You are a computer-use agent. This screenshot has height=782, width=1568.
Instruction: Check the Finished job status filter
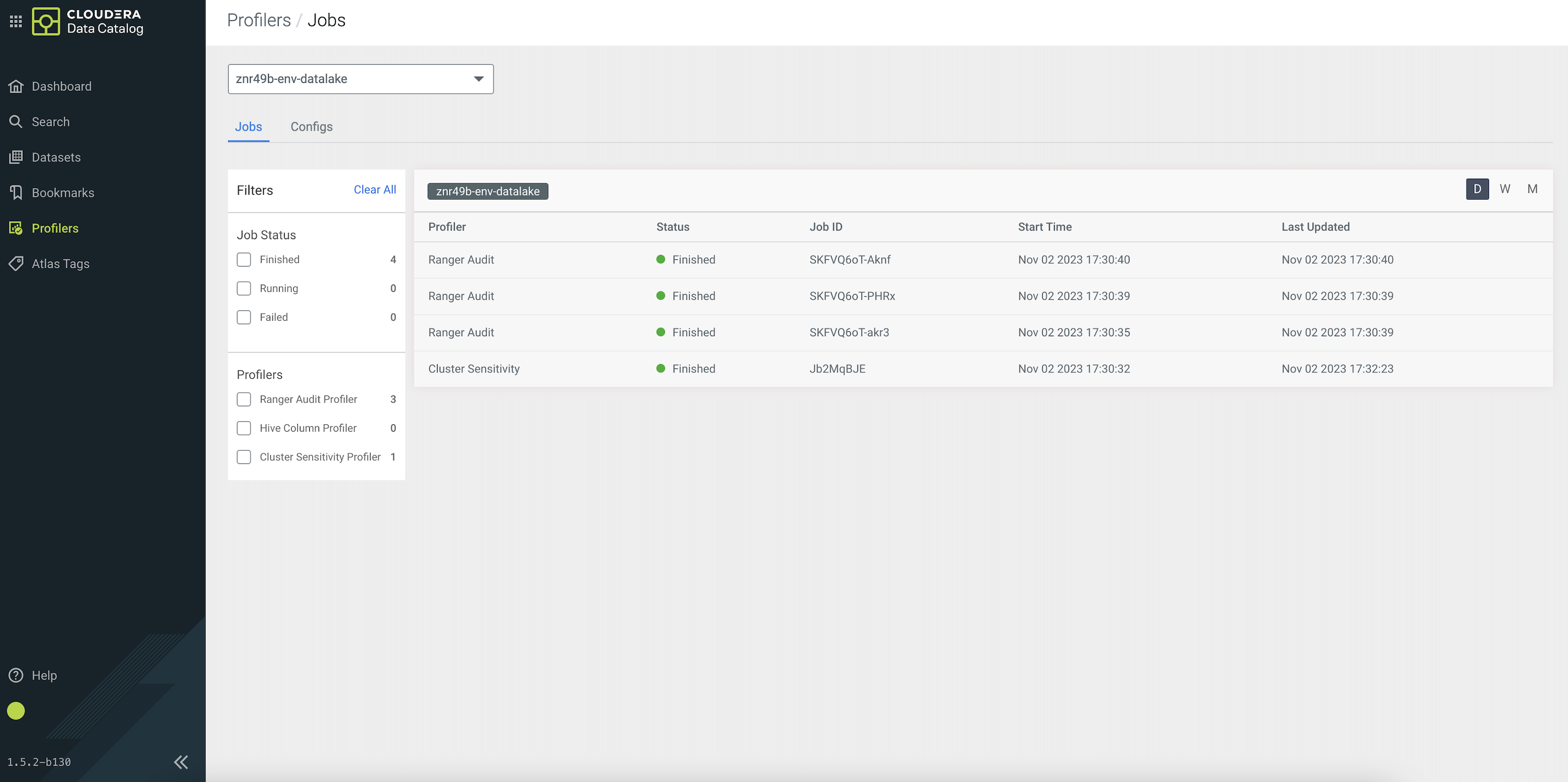243,259
